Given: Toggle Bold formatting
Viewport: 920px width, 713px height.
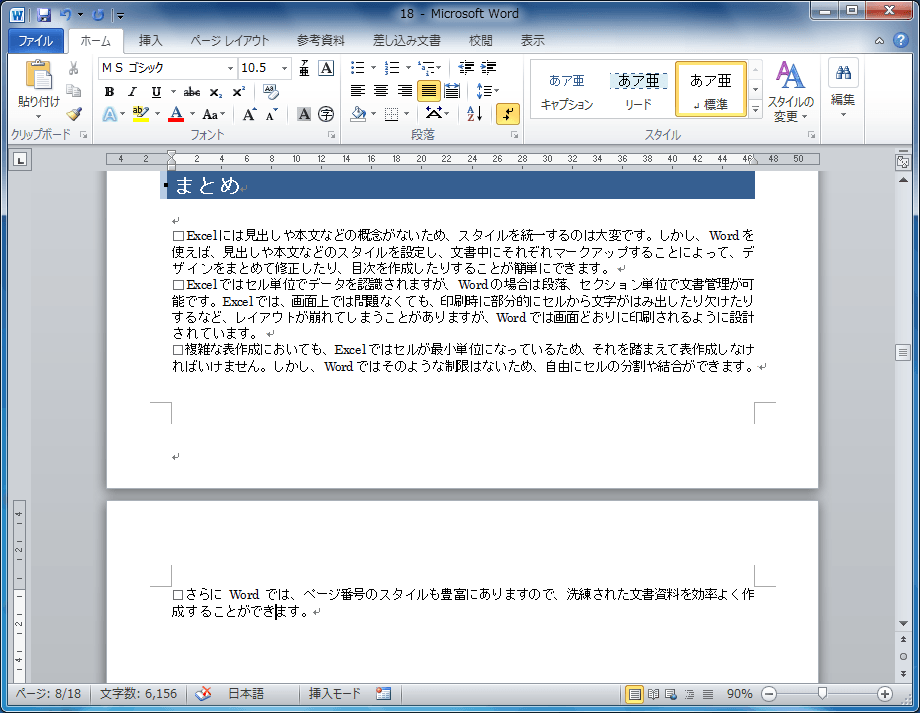Looking at the screenshot, I should [x=109, y=92].
